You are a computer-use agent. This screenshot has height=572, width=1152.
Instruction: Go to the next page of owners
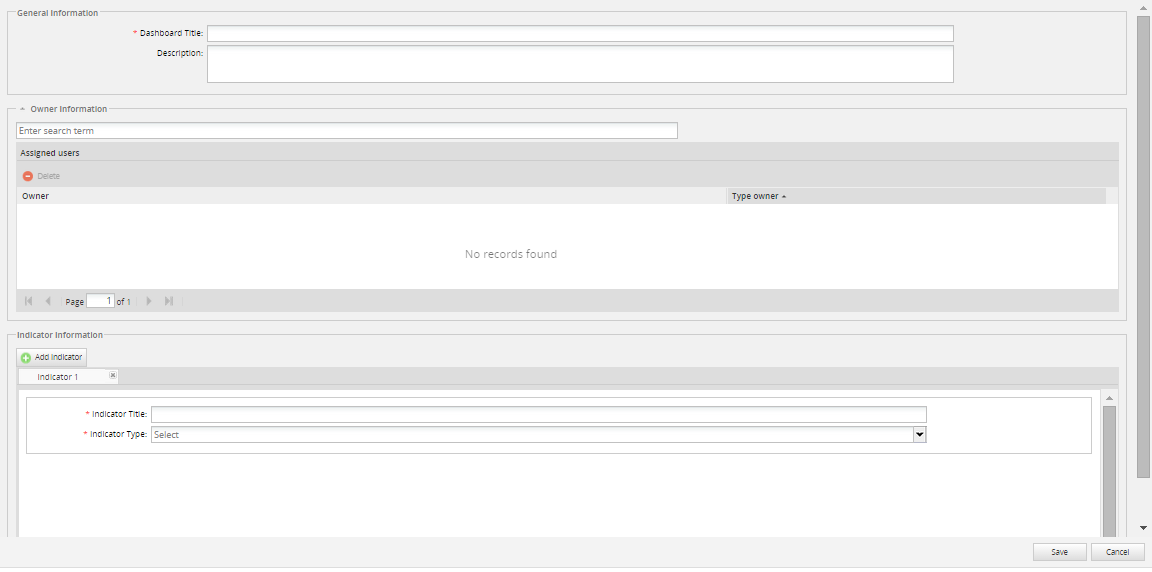pos(149,301)
